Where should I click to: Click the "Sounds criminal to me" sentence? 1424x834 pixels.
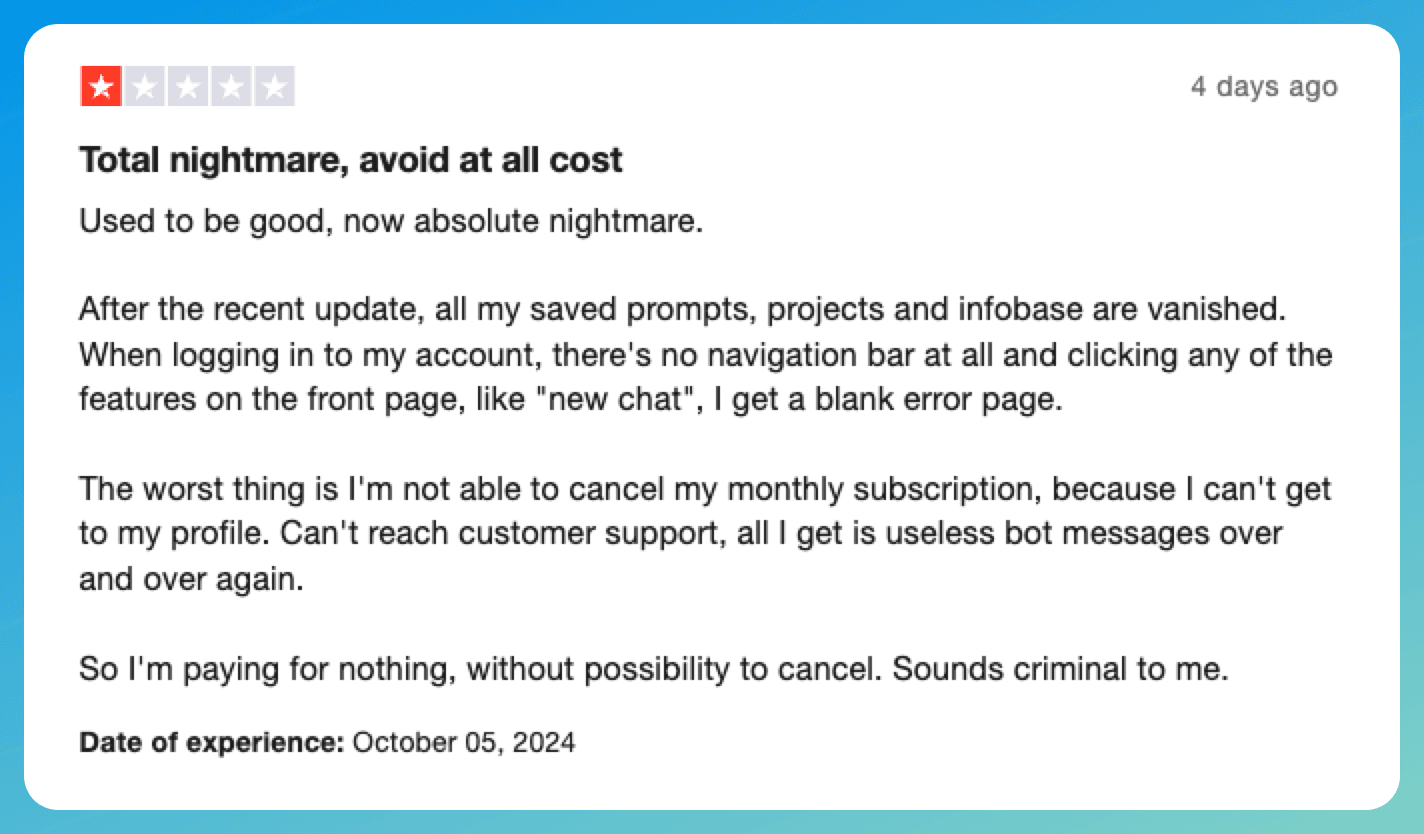[1059, 669]
